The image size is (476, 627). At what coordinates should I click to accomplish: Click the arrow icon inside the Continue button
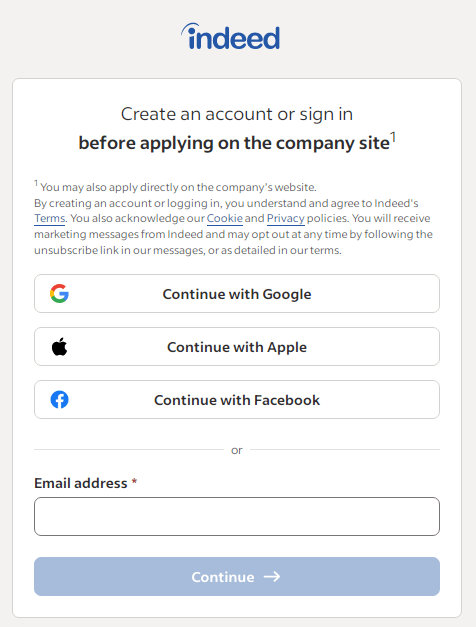272,577
